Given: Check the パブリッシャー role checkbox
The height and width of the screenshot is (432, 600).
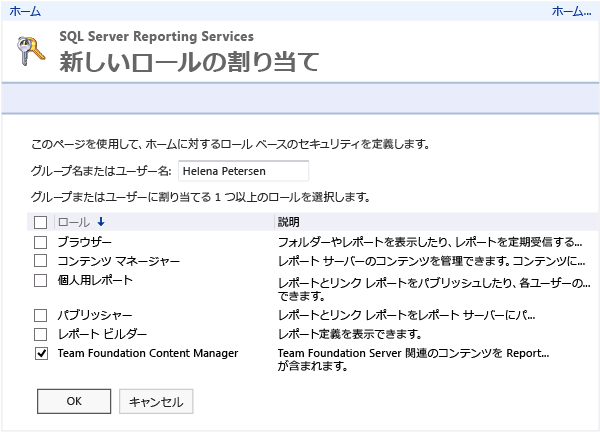Looking at the screenshot, I should 41,315.
